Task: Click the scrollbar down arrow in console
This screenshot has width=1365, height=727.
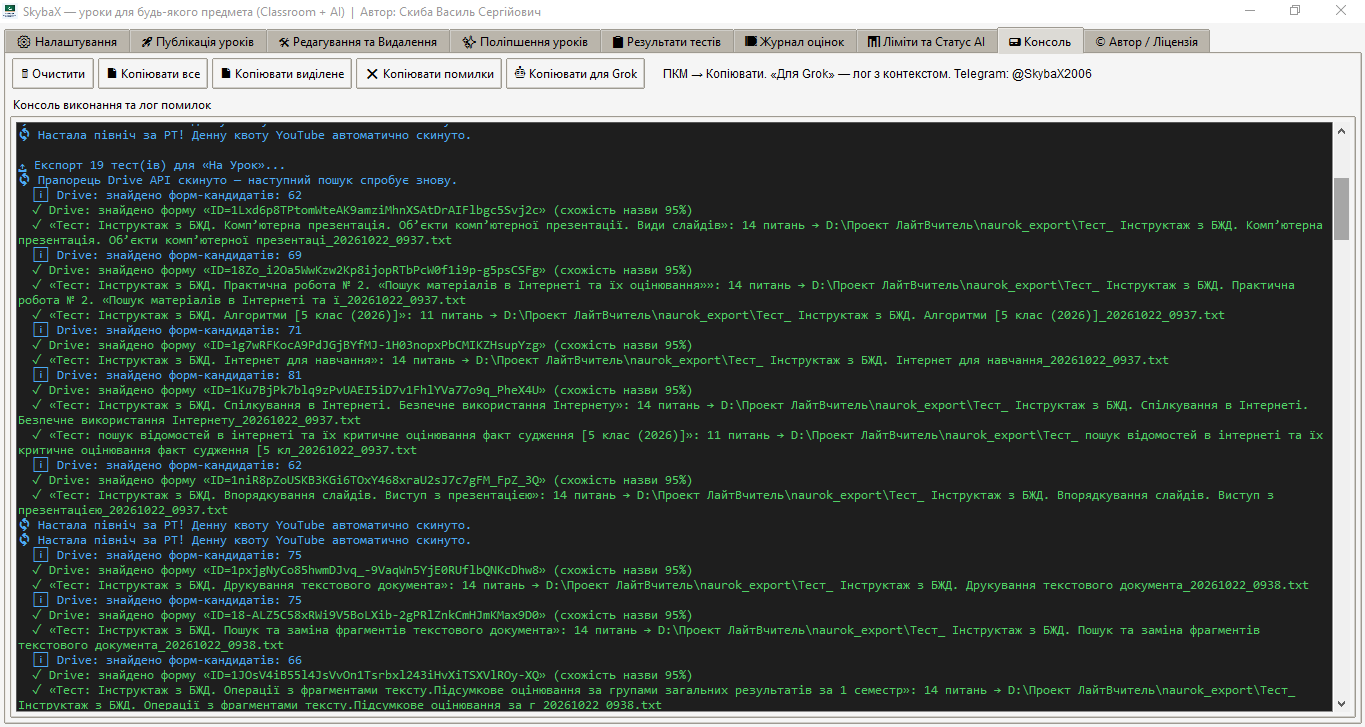Action: (1342, 703)
